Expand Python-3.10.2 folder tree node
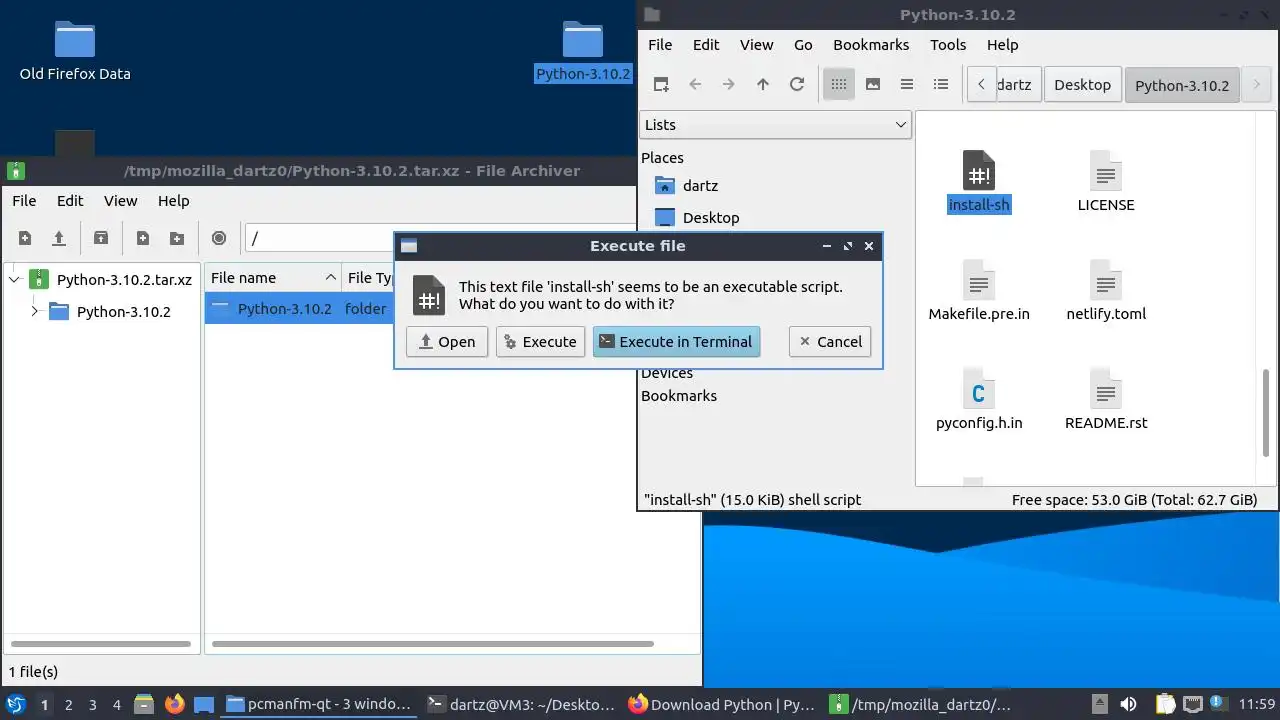Screen dimensions: 1280x720 click(x=35, y=312)
